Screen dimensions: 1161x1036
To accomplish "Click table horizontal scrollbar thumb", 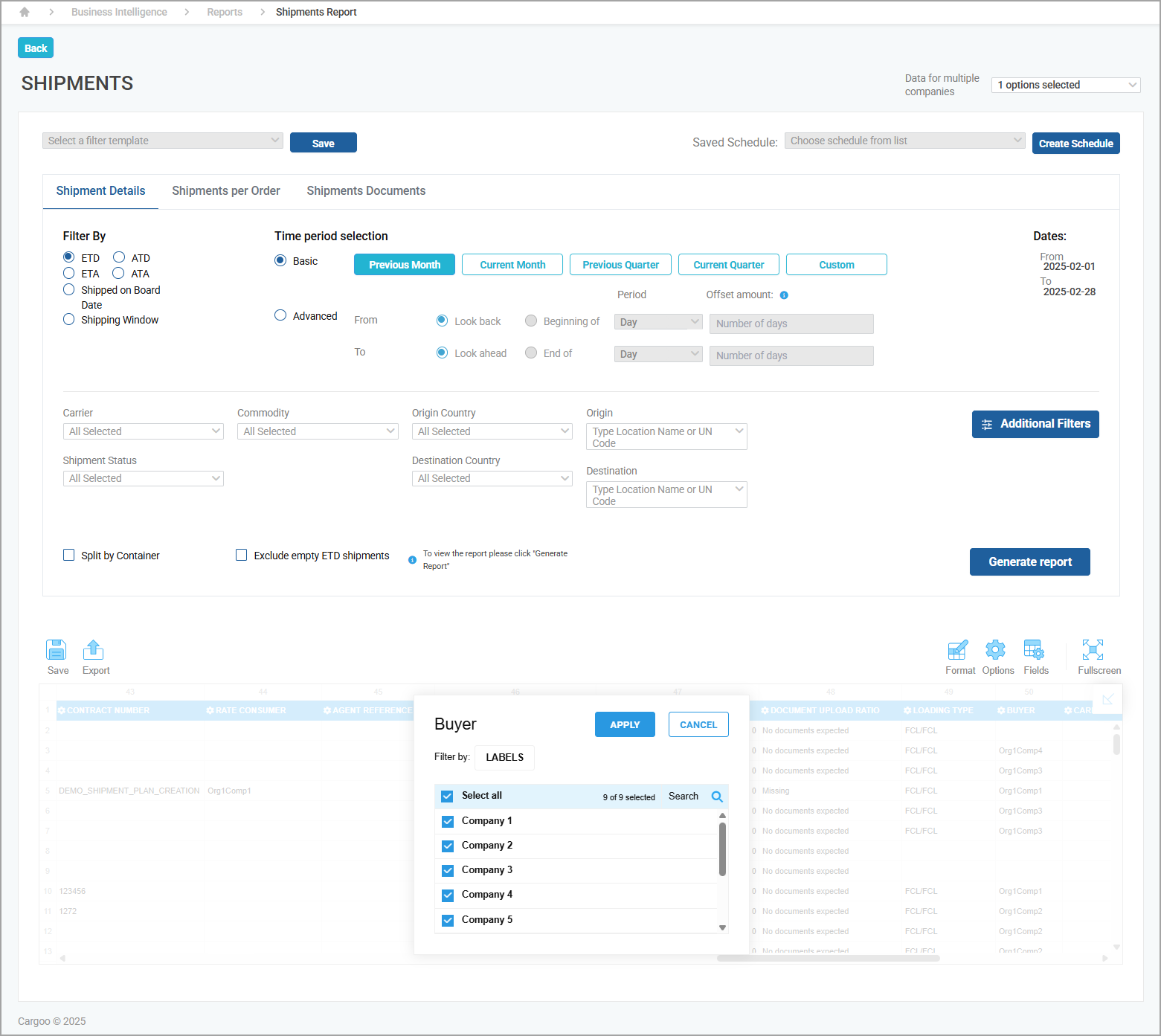I will click(x=828, y=958).
